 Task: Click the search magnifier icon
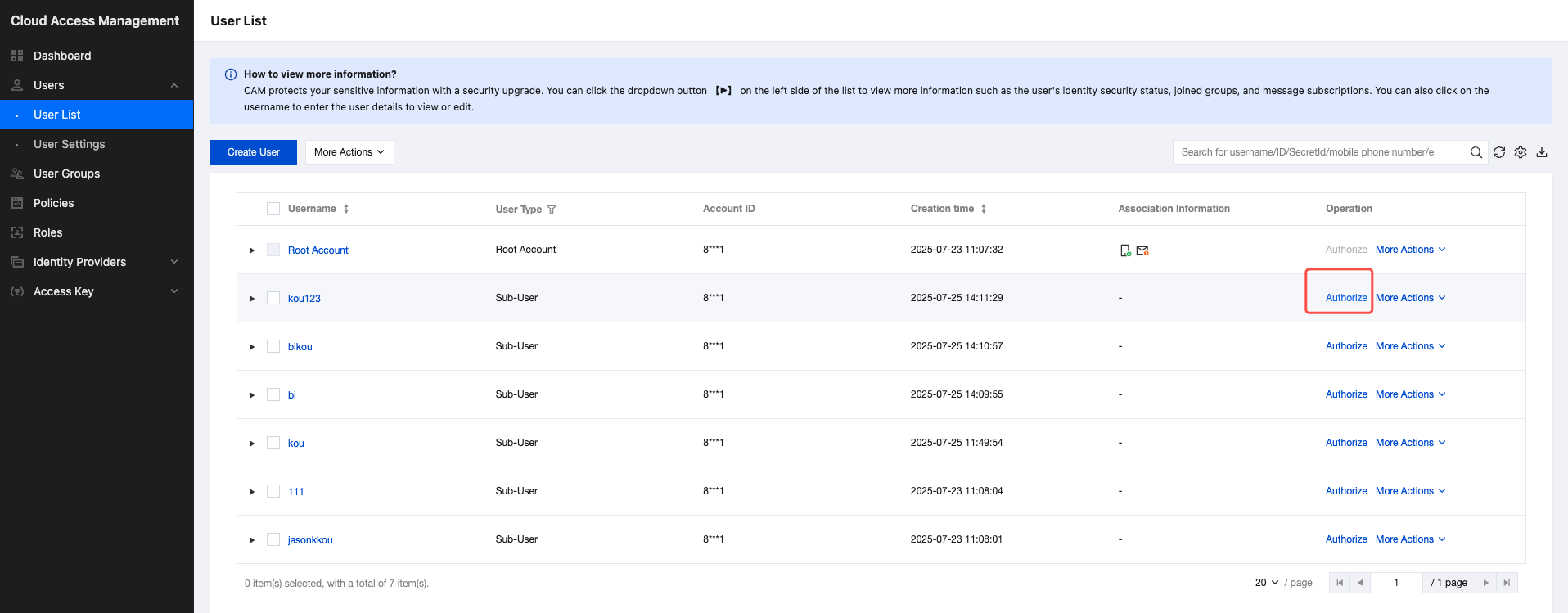pos(1476,152)
